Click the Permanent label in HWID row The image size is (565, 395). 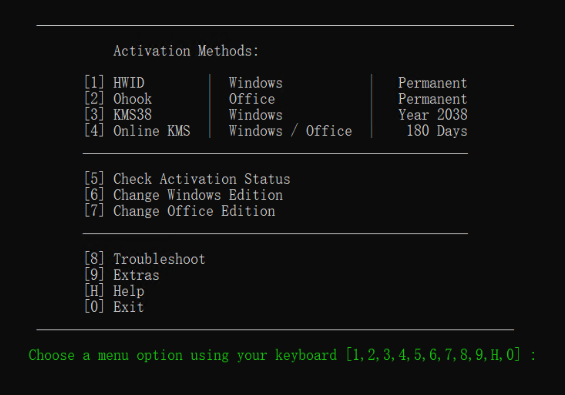coord(432,83)
